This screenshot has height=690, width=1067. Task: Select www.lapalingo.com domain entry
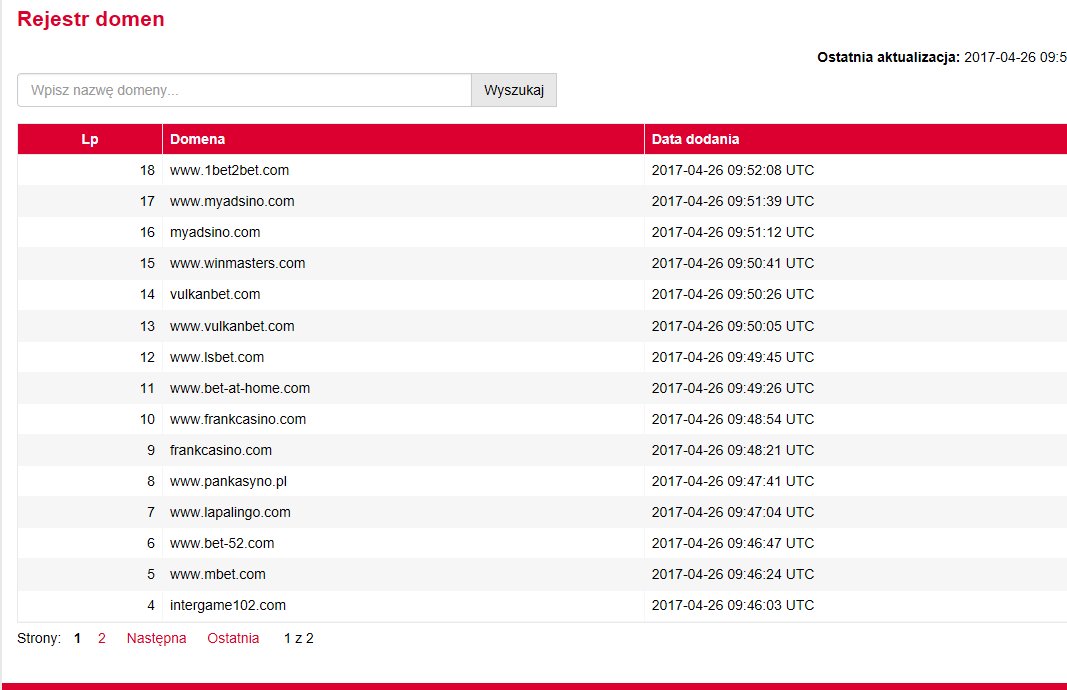pyautogui.click(x=230, y=512)
